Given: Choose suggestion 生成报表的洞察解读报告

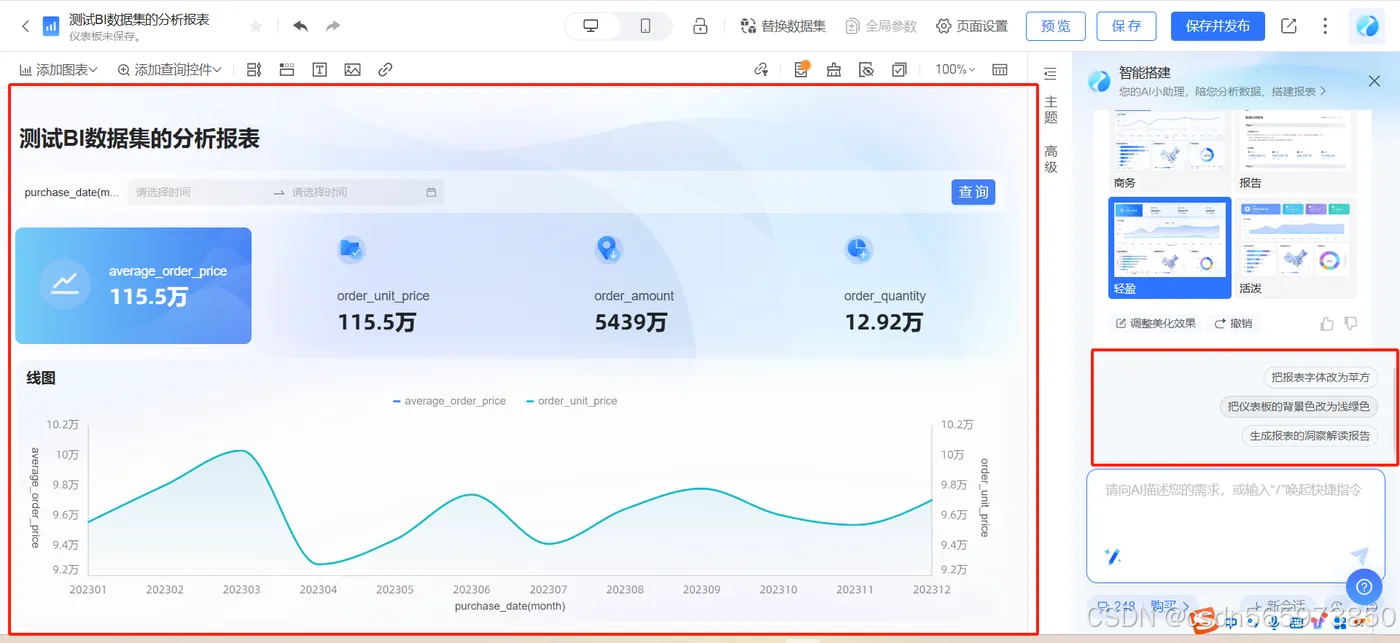Looking at the screenshot, I should tap(1310, 436).
